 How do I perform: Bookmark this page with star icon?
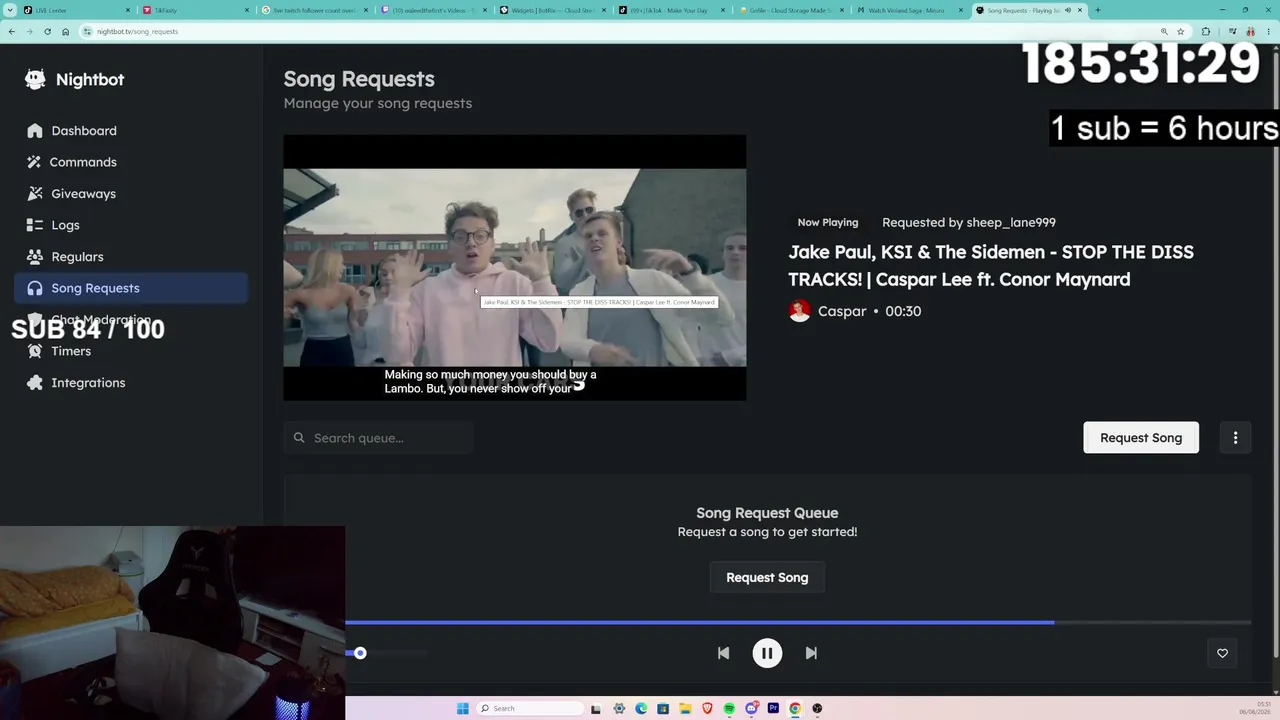[x=1180, y=31]
